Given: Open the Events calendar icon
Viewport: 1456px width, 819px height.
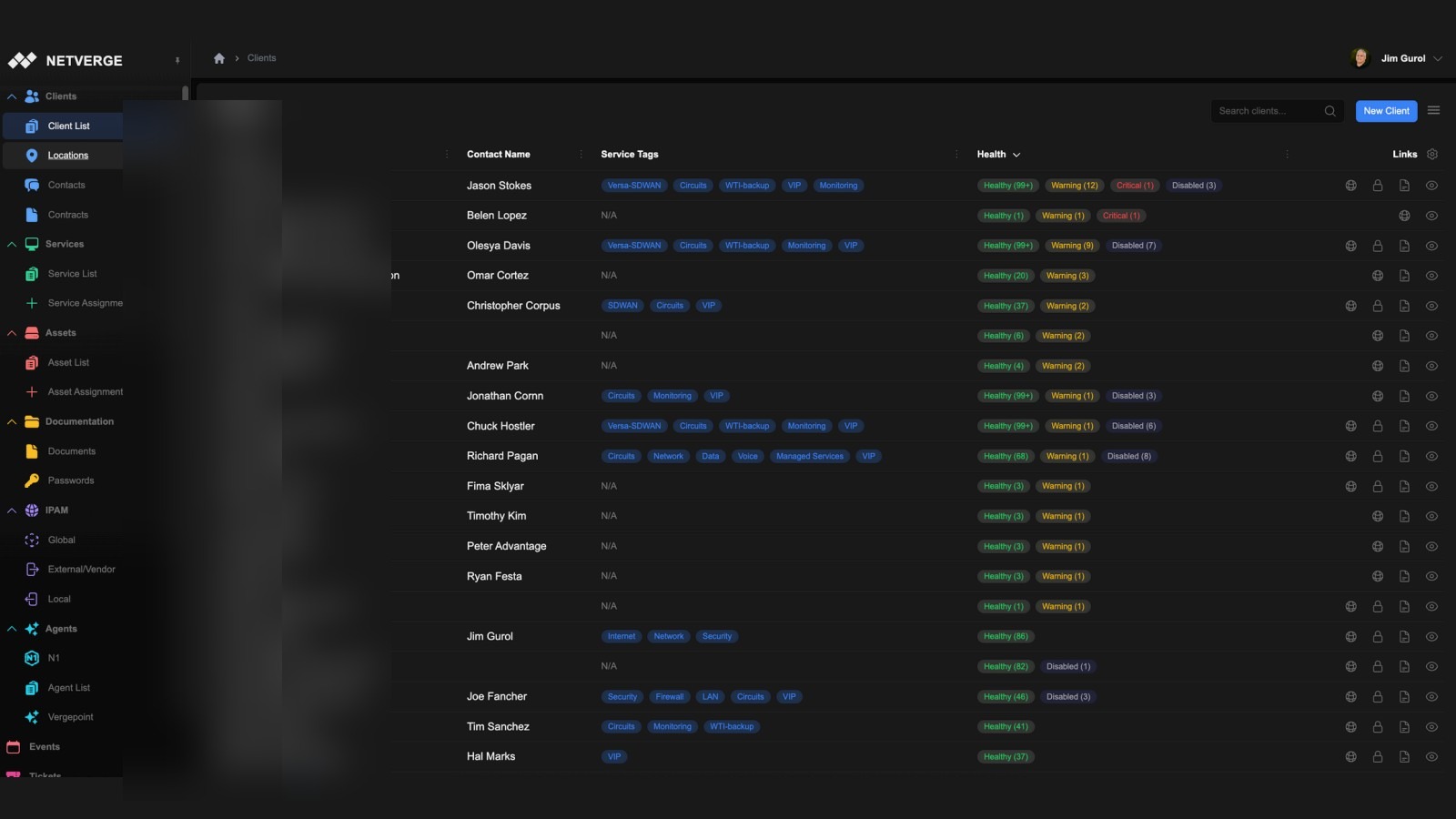Looking at the screenshot, I should click(13, 746).
